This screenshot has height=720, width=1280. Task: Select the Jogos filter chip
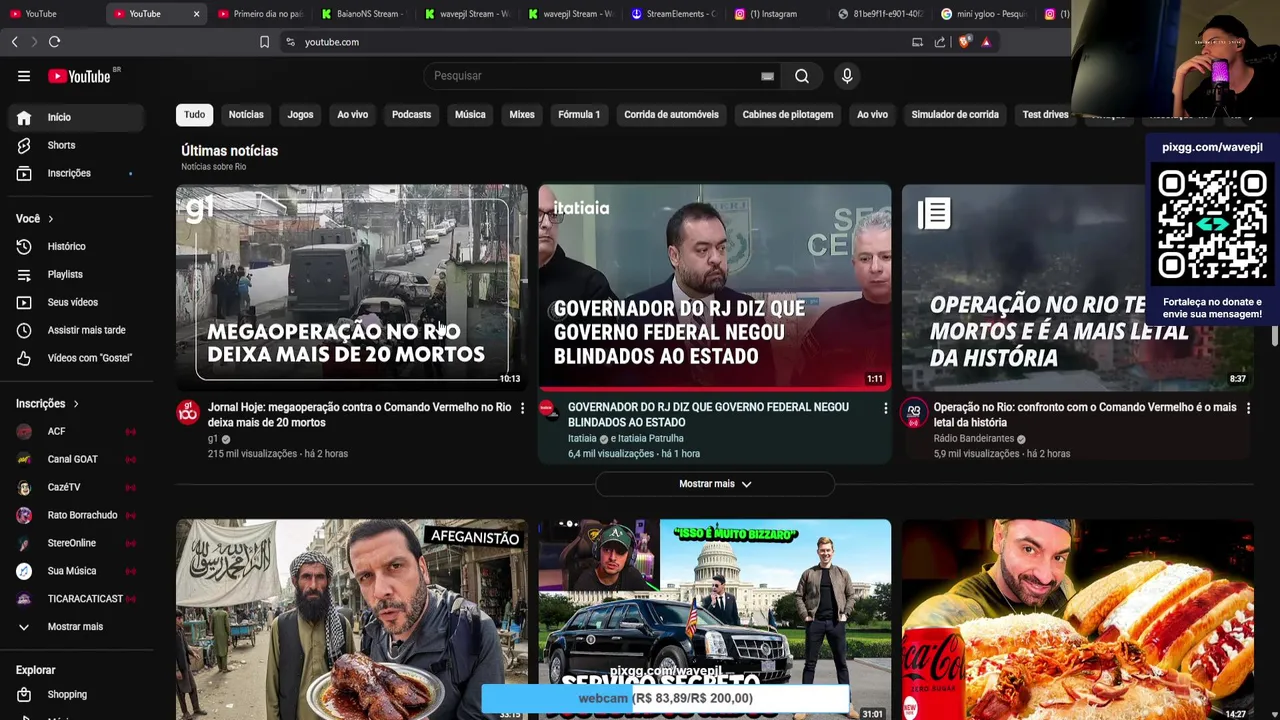pyautogui.click(x=300, y=115)
